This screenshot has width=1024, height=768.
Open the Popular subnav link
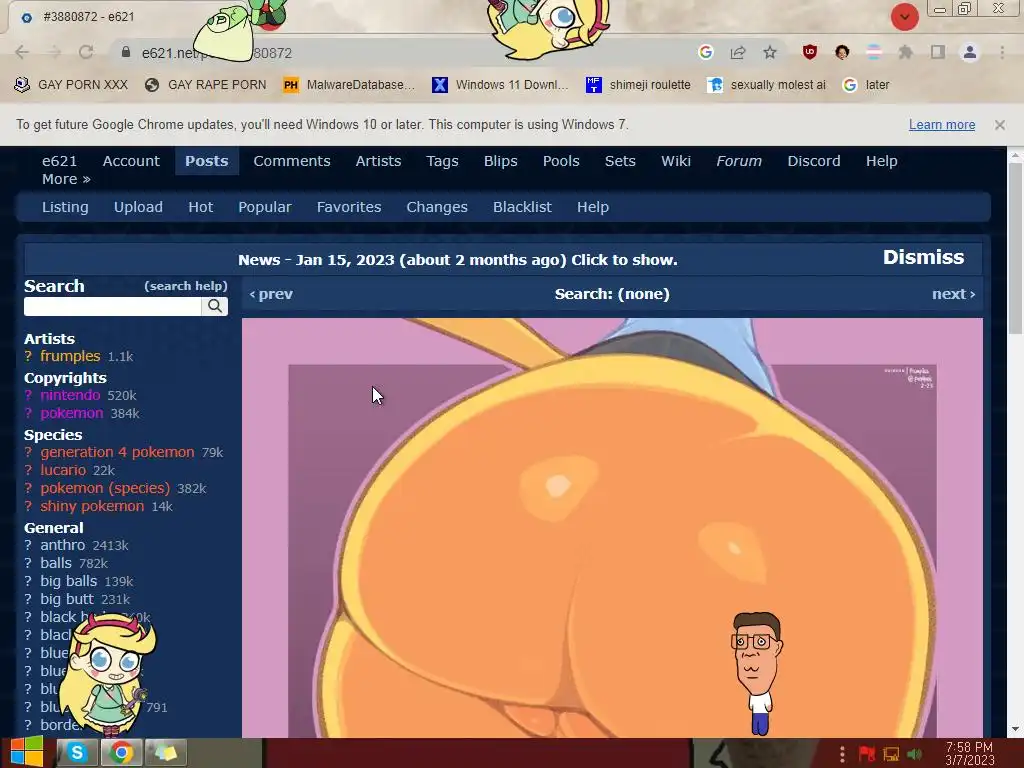pos(264,207)
